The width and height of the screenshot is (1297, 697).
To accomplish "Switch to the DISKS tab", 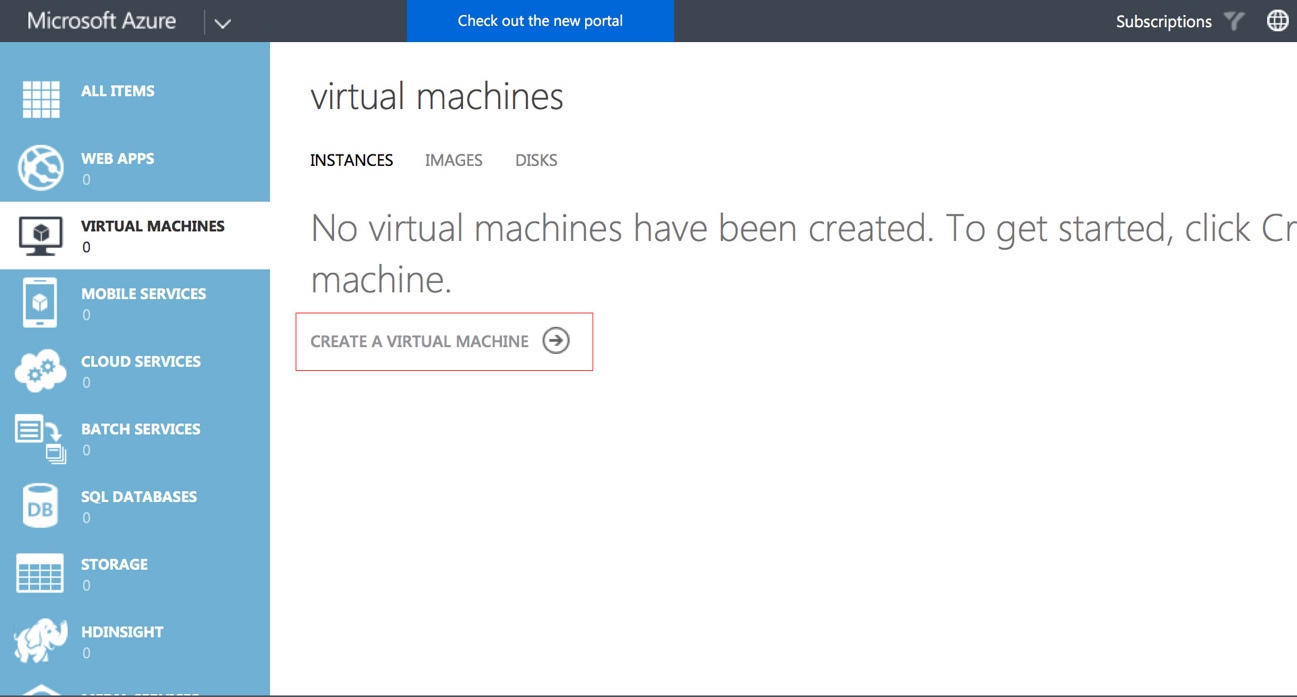I will [x=536, y=160].
